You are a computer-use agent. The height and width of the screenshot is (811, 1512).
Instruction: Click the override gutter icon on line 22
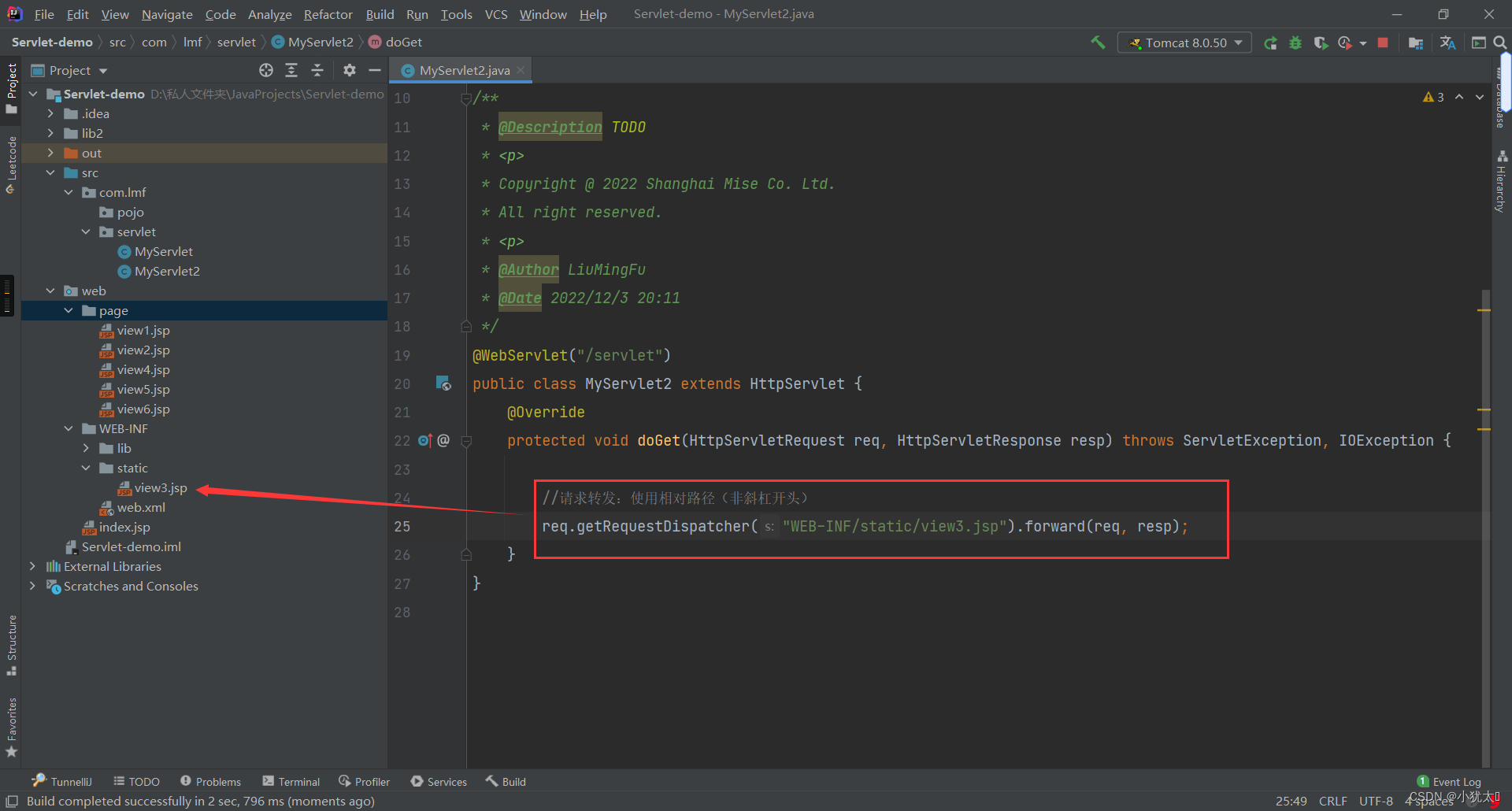[424, 440]
